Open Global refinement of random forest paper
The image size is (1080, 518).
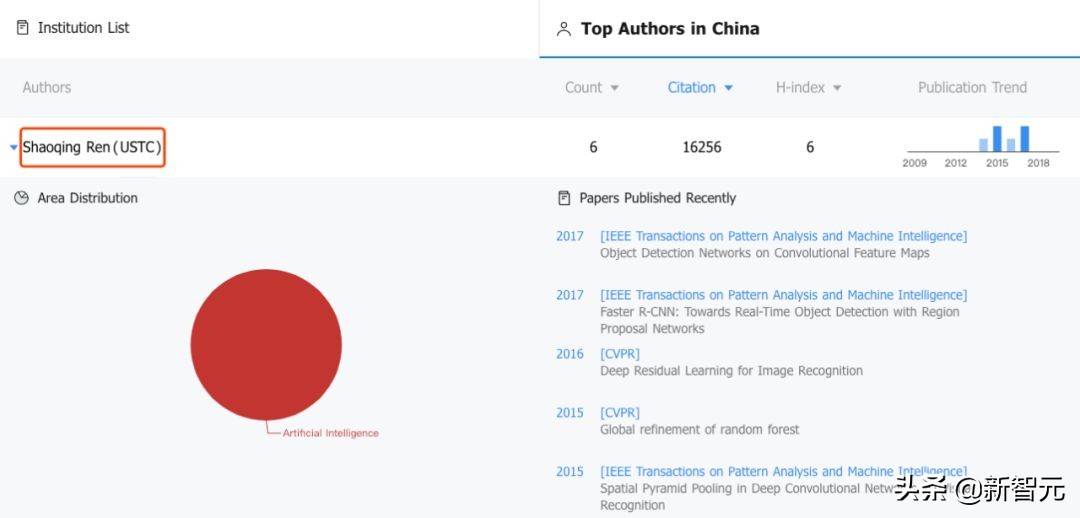click(699, 430)
